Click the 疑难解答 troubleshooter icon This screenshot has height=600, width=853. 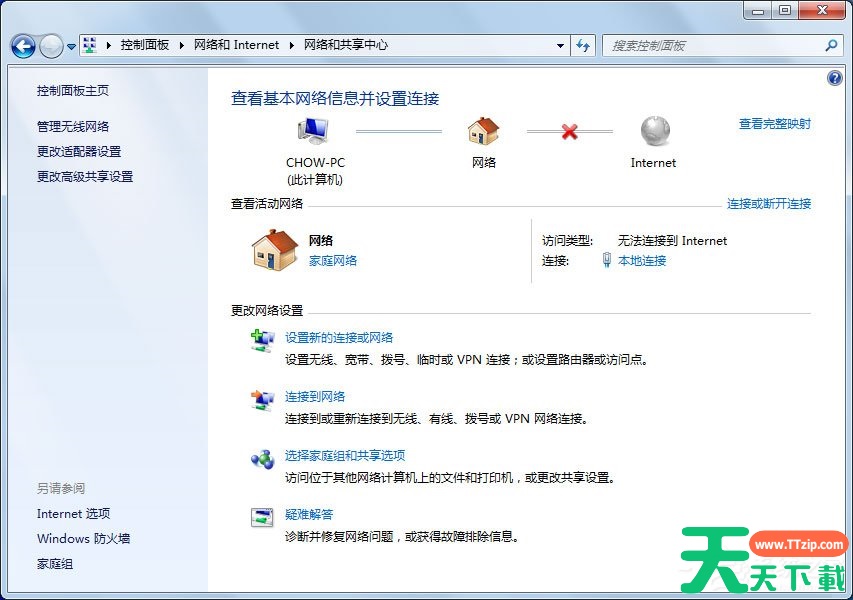[262, 517]
